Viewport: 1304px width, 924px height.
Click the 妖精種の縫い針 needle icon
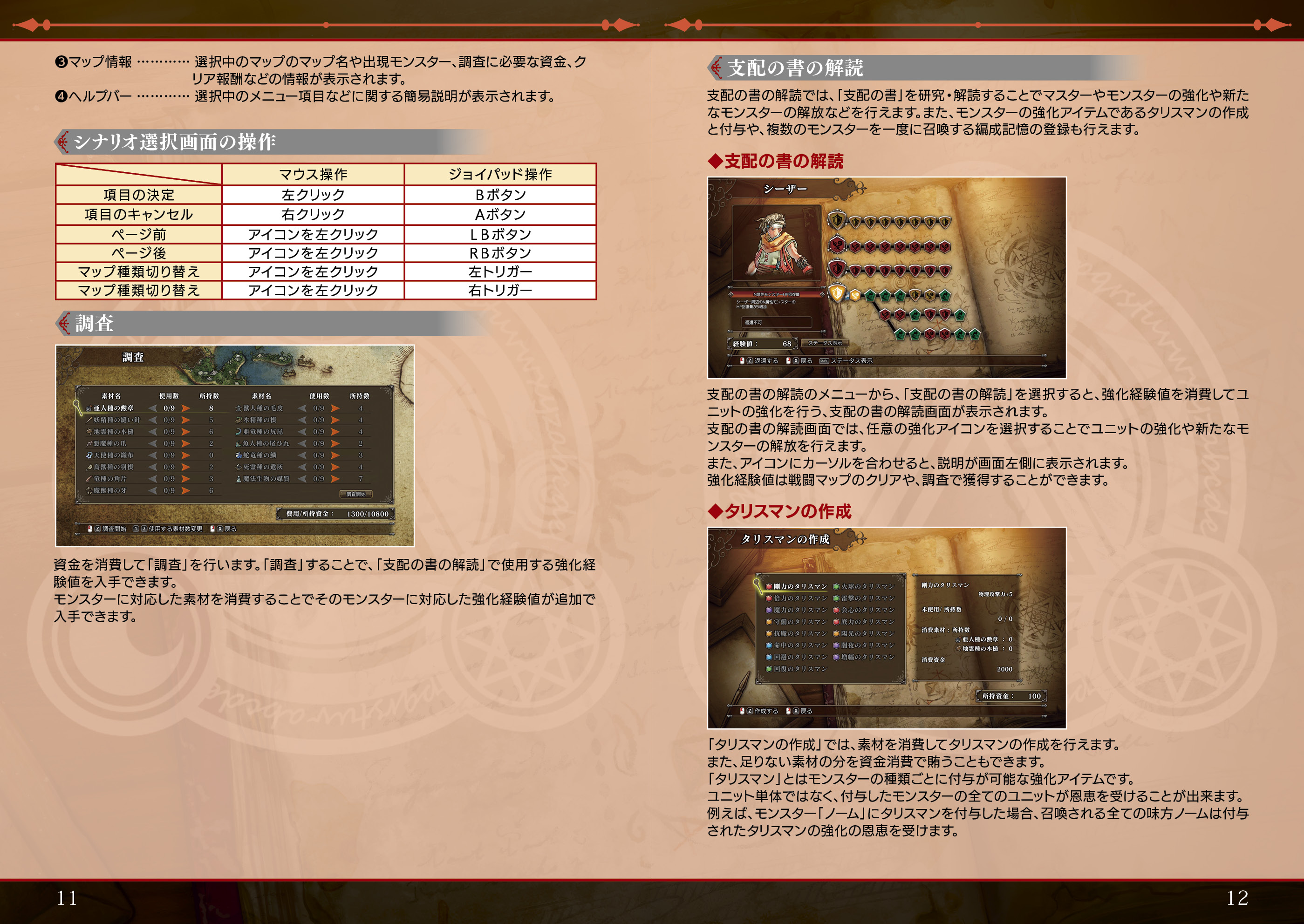(x=89, y=420)
